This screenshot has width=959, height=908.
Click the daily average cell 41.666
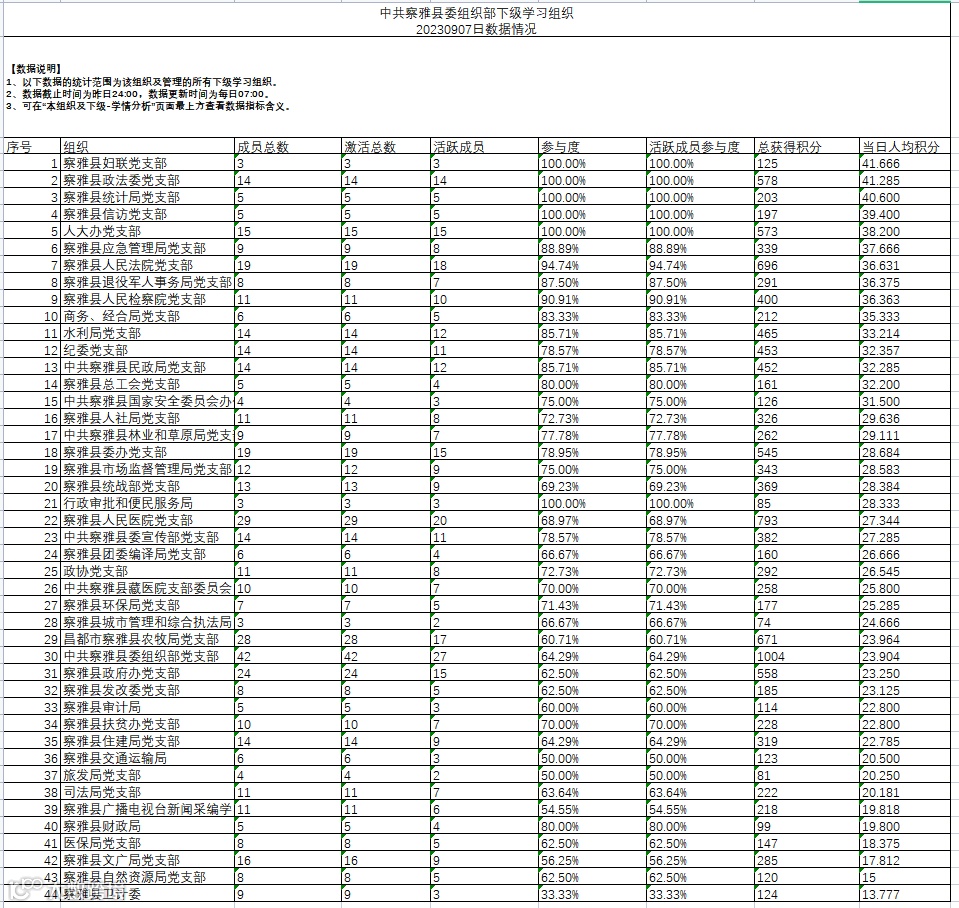(905, 163)
